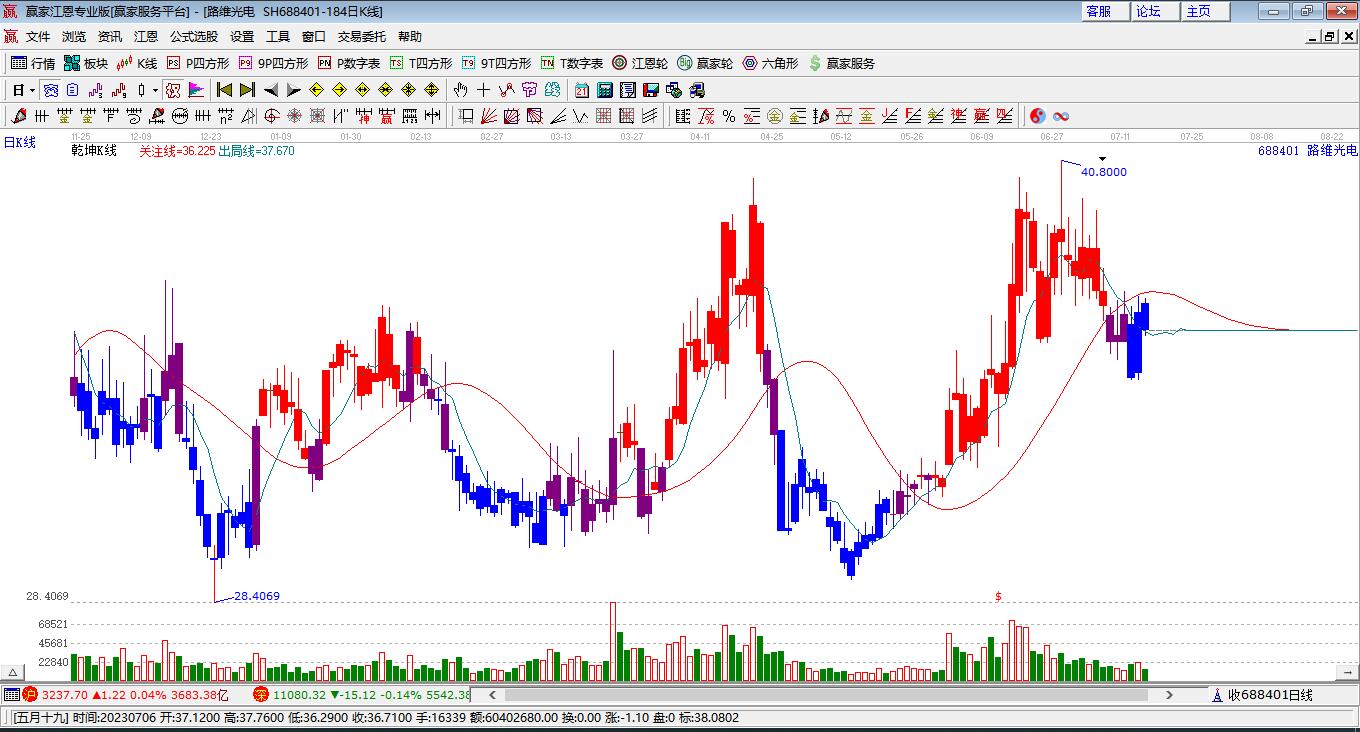This screenshot has height=732, width=1360.
Task: Click the horizontal scrollbar right arrow
Action: pos(1170,694)
